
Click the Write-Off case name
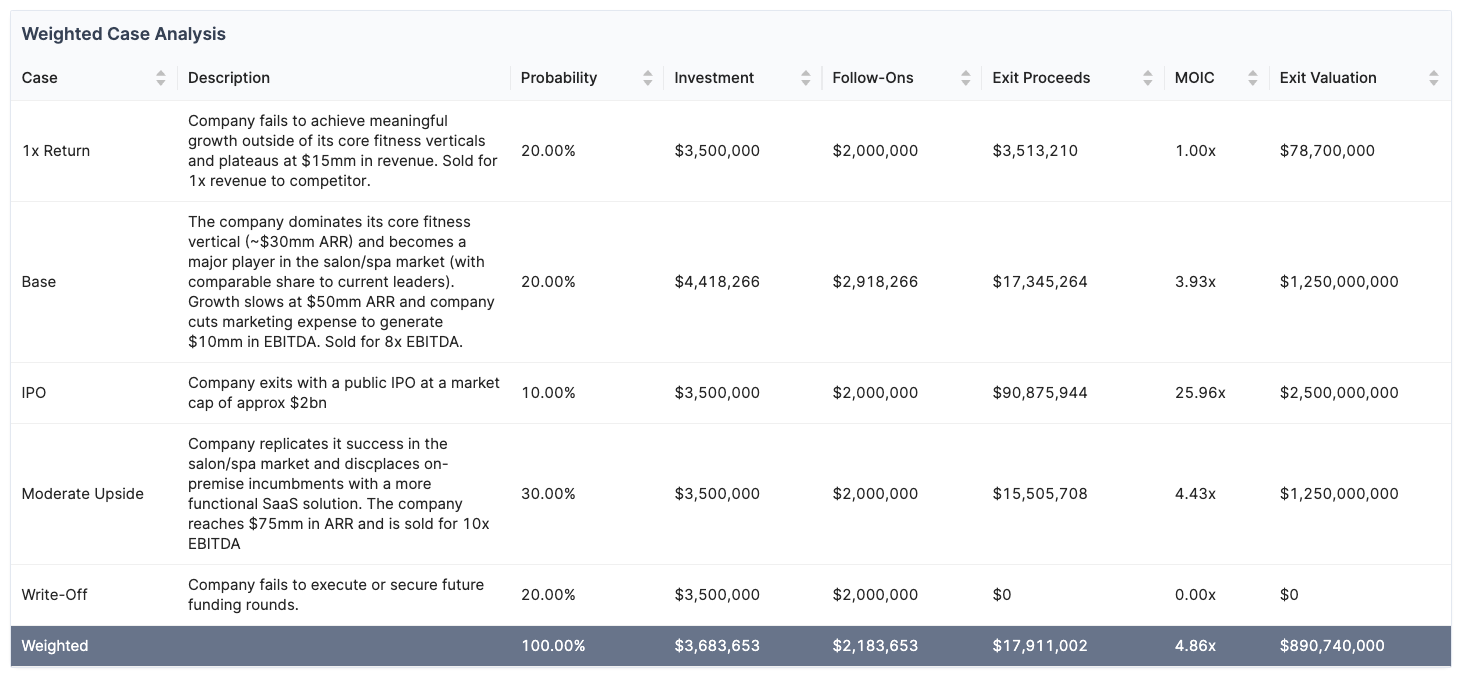tap(55, 595)
